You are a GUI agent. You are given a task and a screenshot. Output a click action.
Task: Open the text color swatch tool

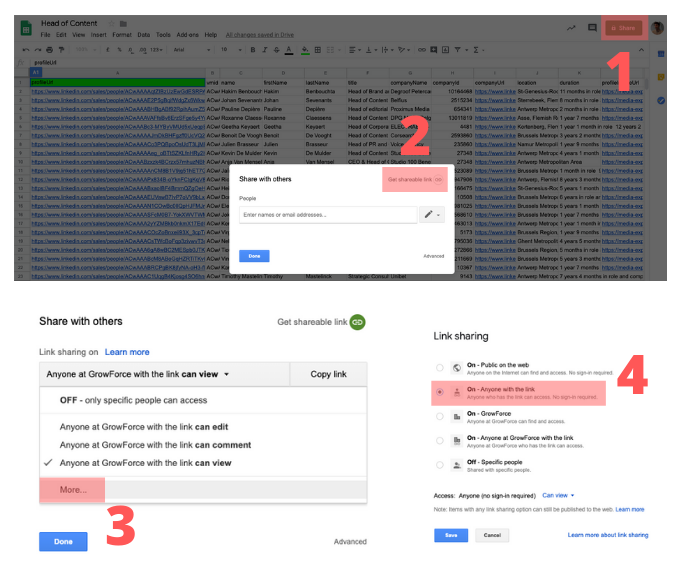[x=289, y=50]
